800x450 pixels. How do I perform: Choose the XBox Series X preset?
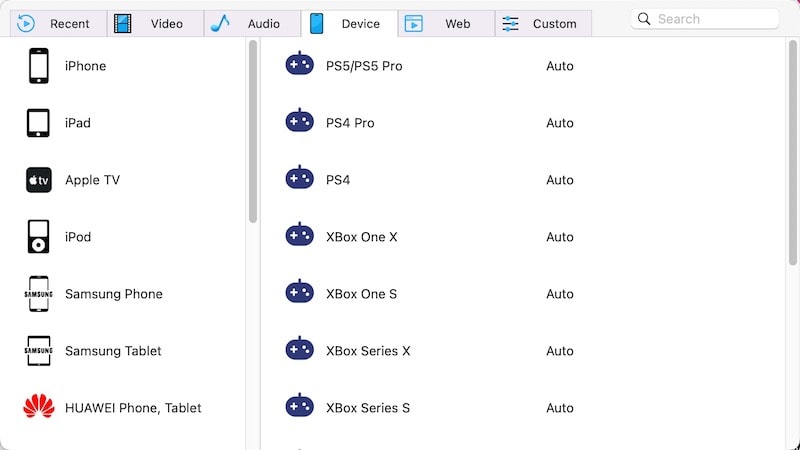368,351
